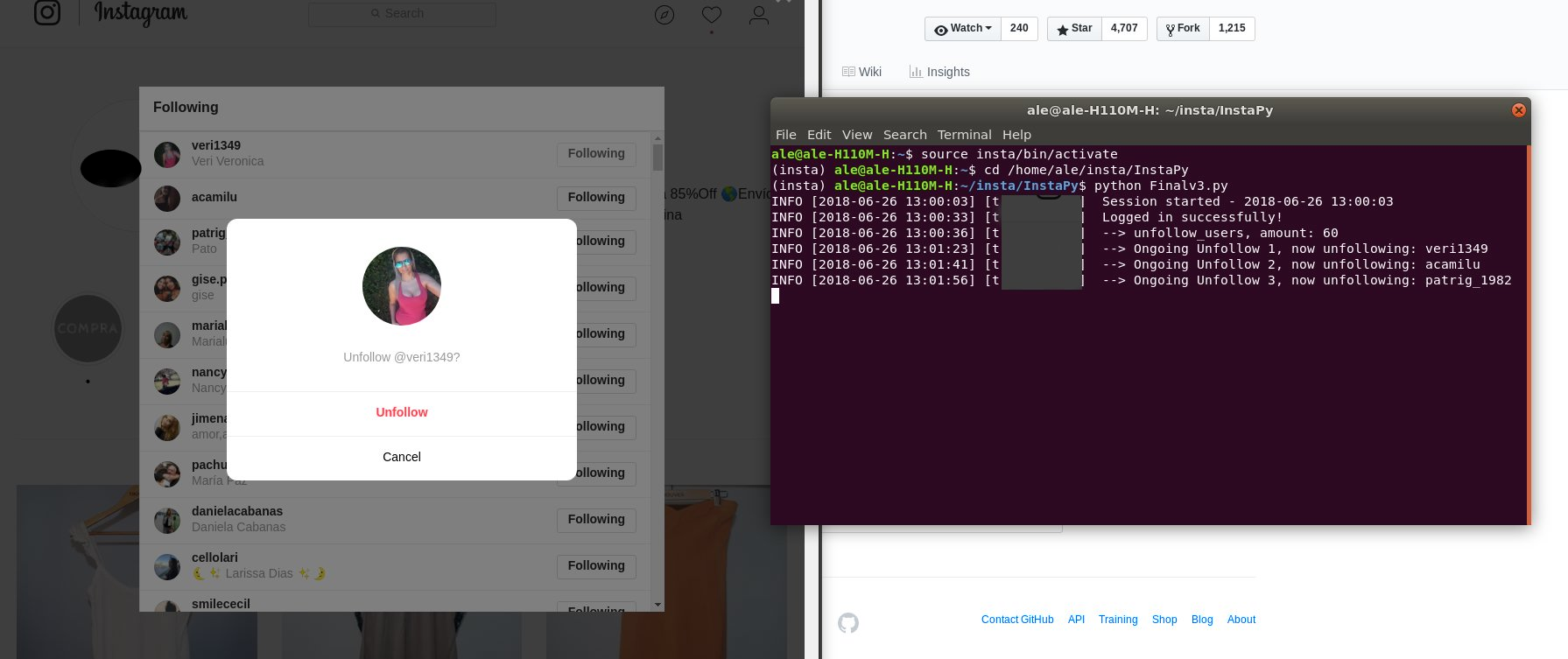Open the profile person icon
The height and width of the screenshot is (659, 1568).
[x=759, y=15]
